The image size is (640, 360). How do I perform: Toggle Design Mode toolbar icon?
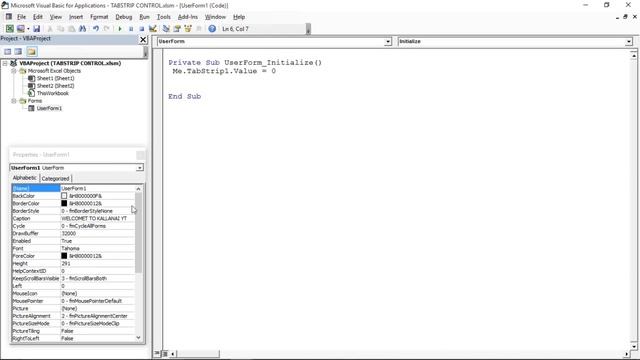[x=153, y=29]
